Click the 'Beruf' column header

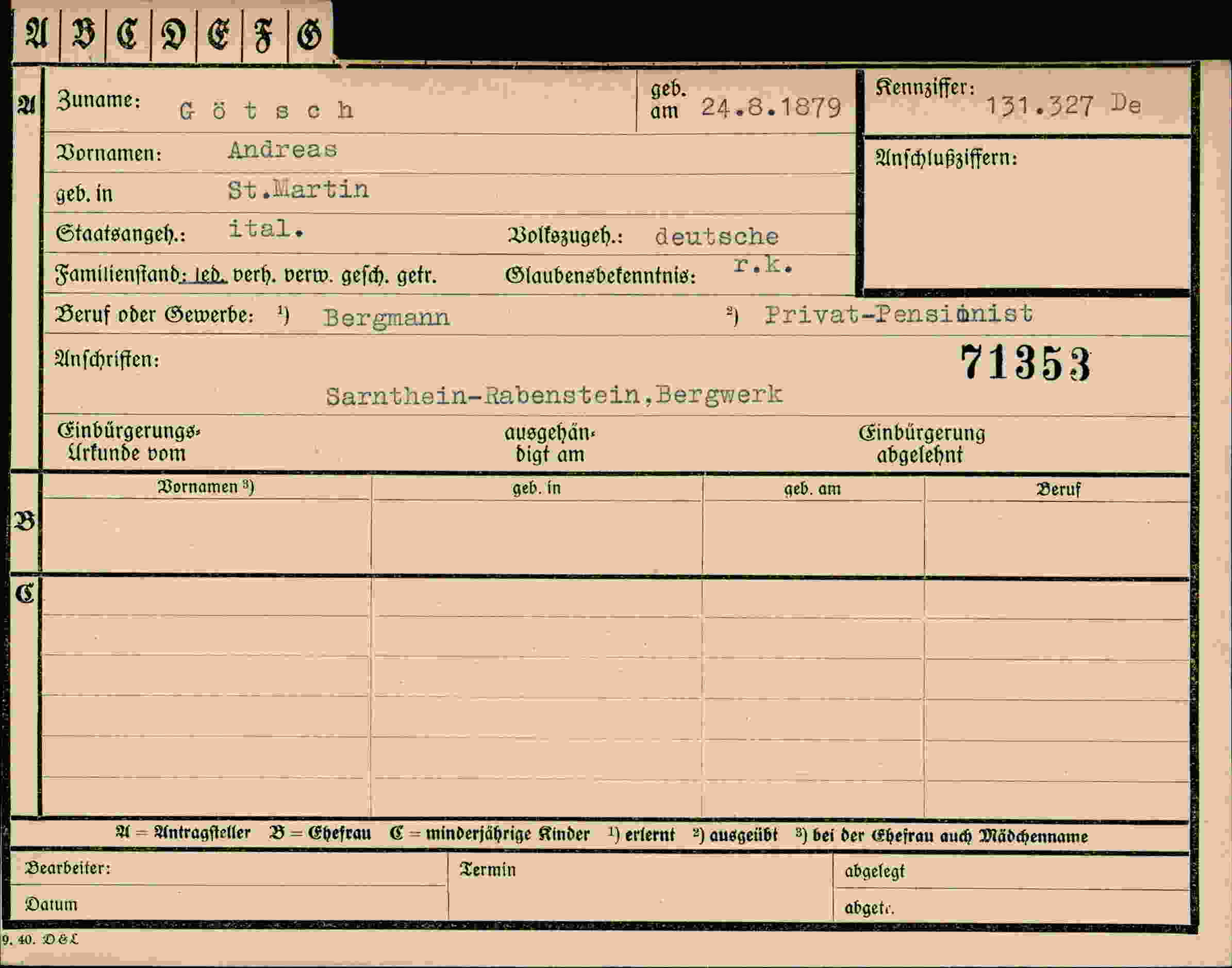(1059, 490)
